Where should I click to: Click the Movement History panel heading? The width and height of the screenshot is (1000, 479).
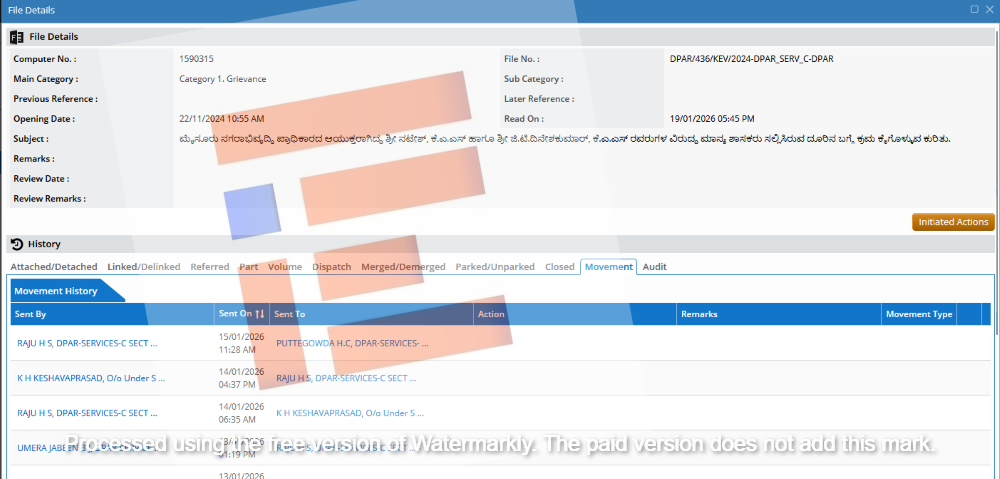click(56, 291)
